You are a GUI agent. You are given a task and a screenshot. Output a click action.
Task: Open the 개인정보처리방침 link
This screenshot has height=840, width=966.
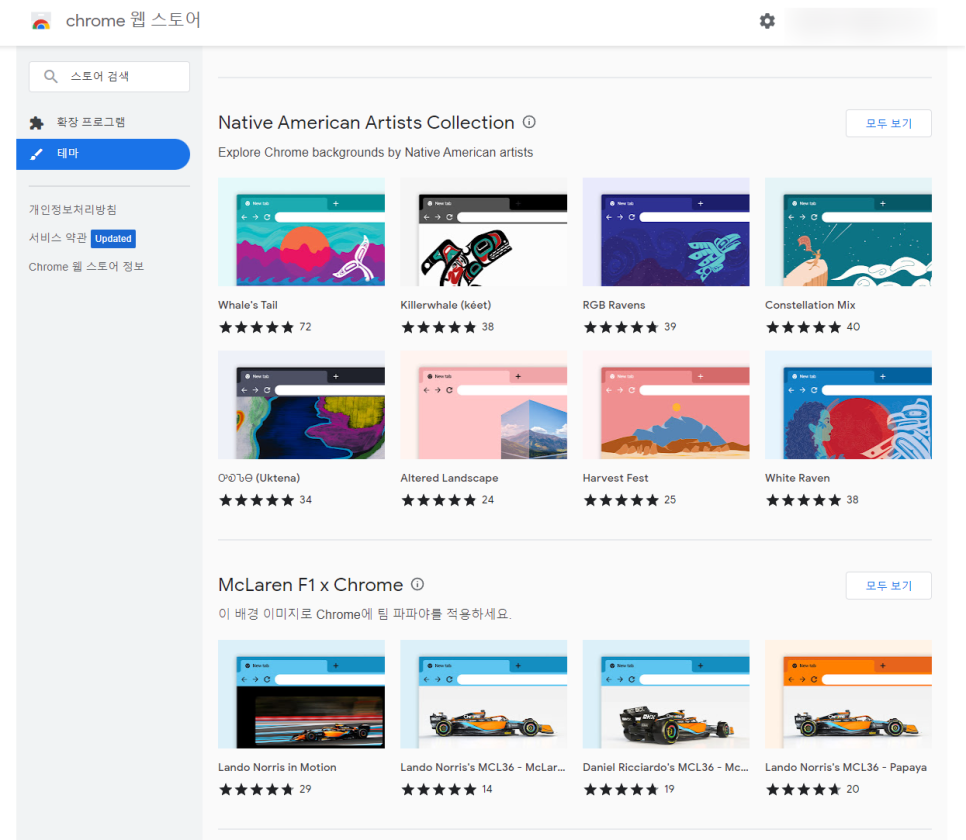73,210
